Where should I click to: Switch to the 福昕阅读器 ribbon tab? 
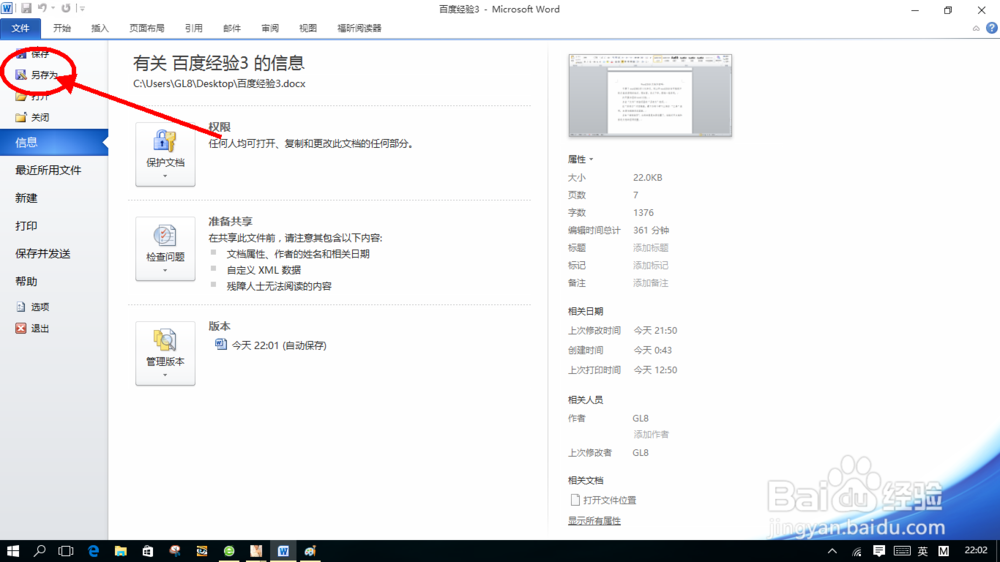click(359, 28)
